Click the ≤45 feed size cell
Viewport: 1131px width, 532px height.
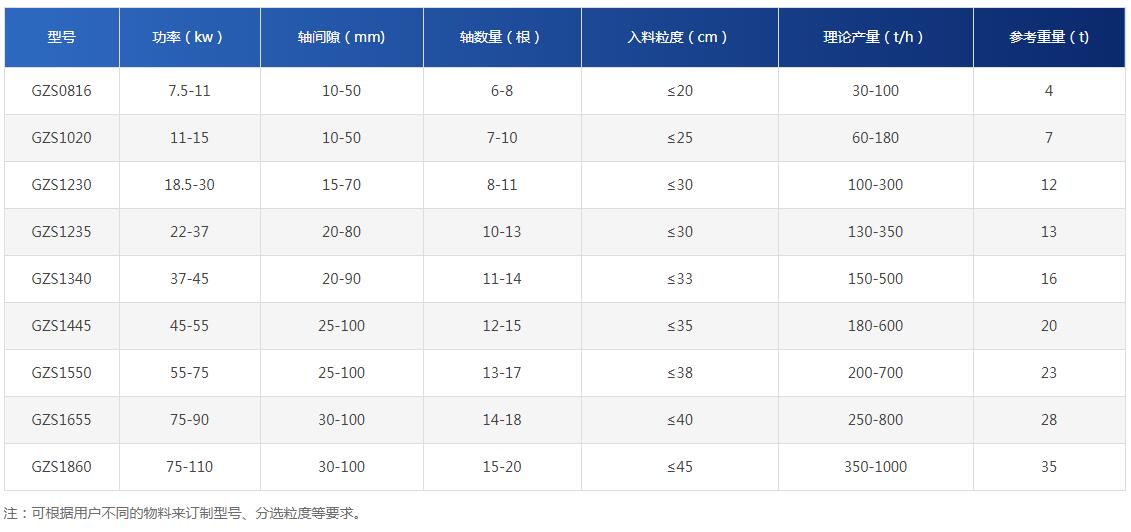coord(679,466)
